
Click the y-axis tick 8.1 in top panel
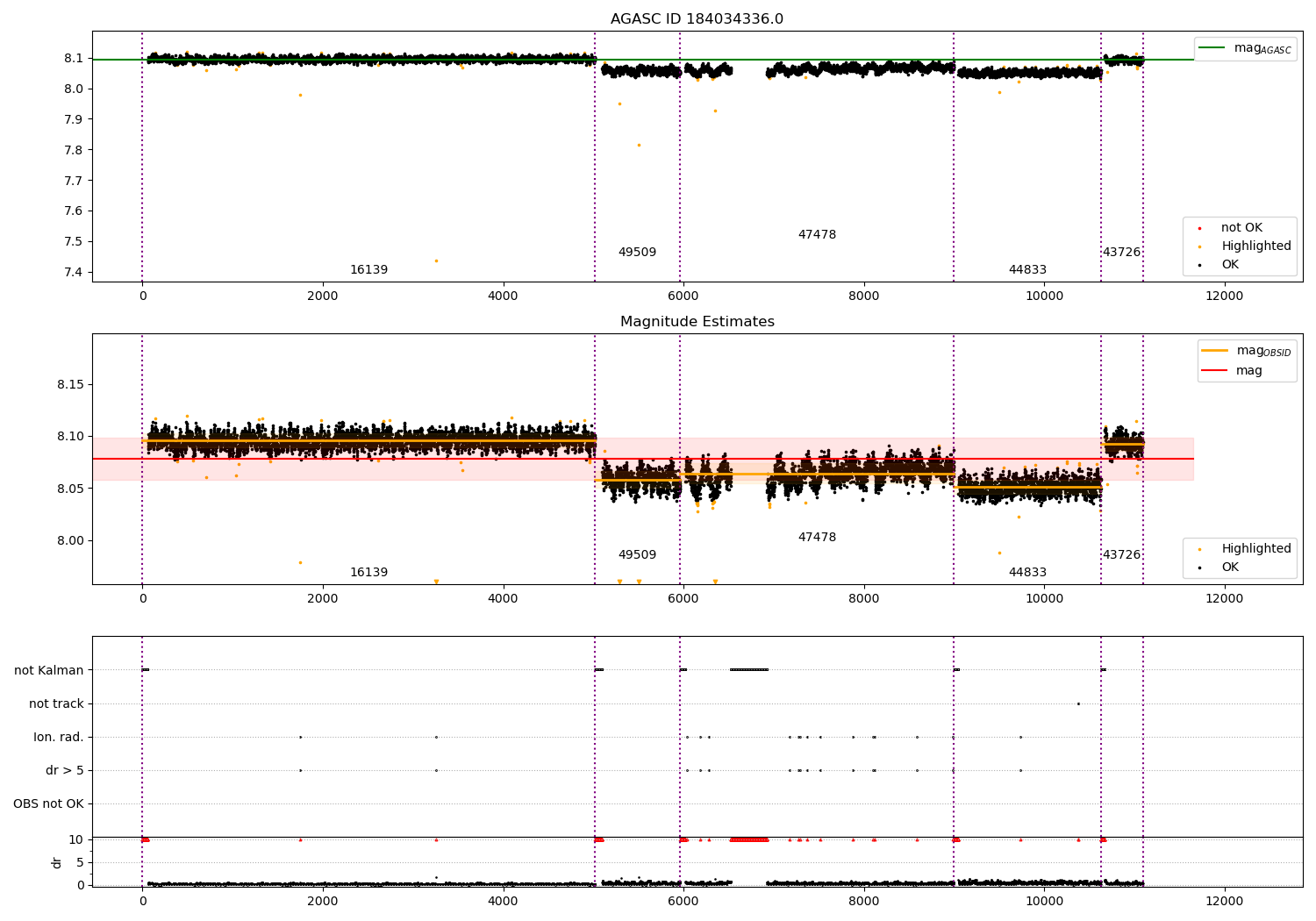[x=74, y=58]
